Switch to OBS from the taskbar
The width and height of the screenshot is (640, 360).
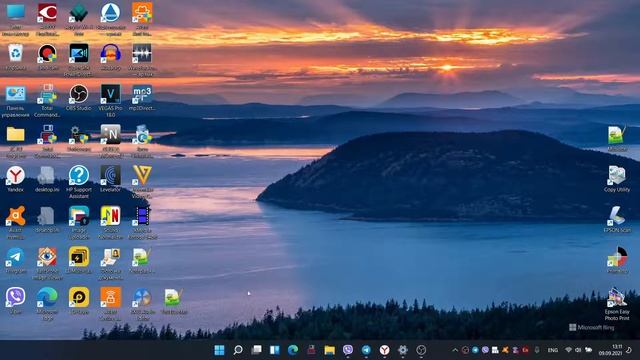click(421, 350)
